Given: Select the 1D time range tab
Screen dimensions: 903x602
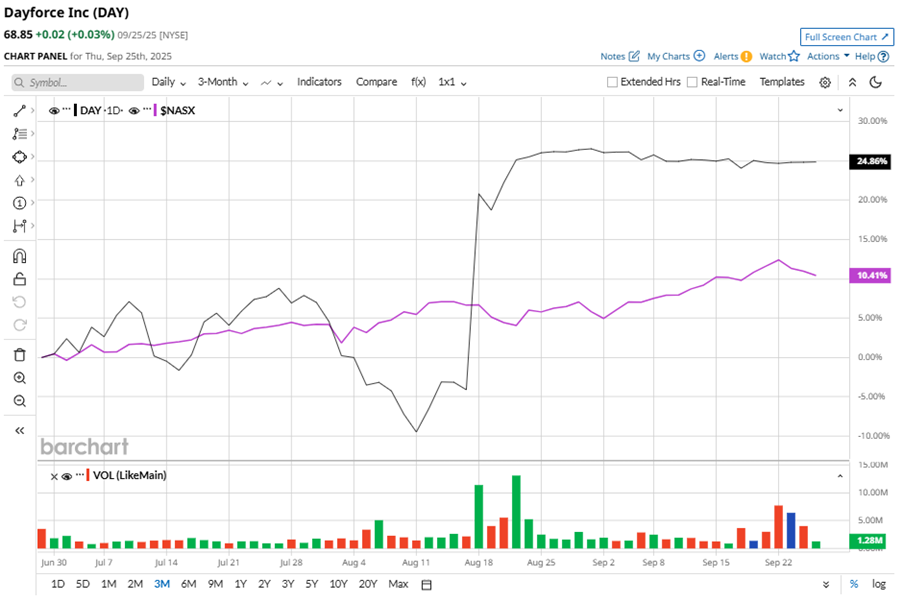Looking at the screenshot, I should pos(58,584).
